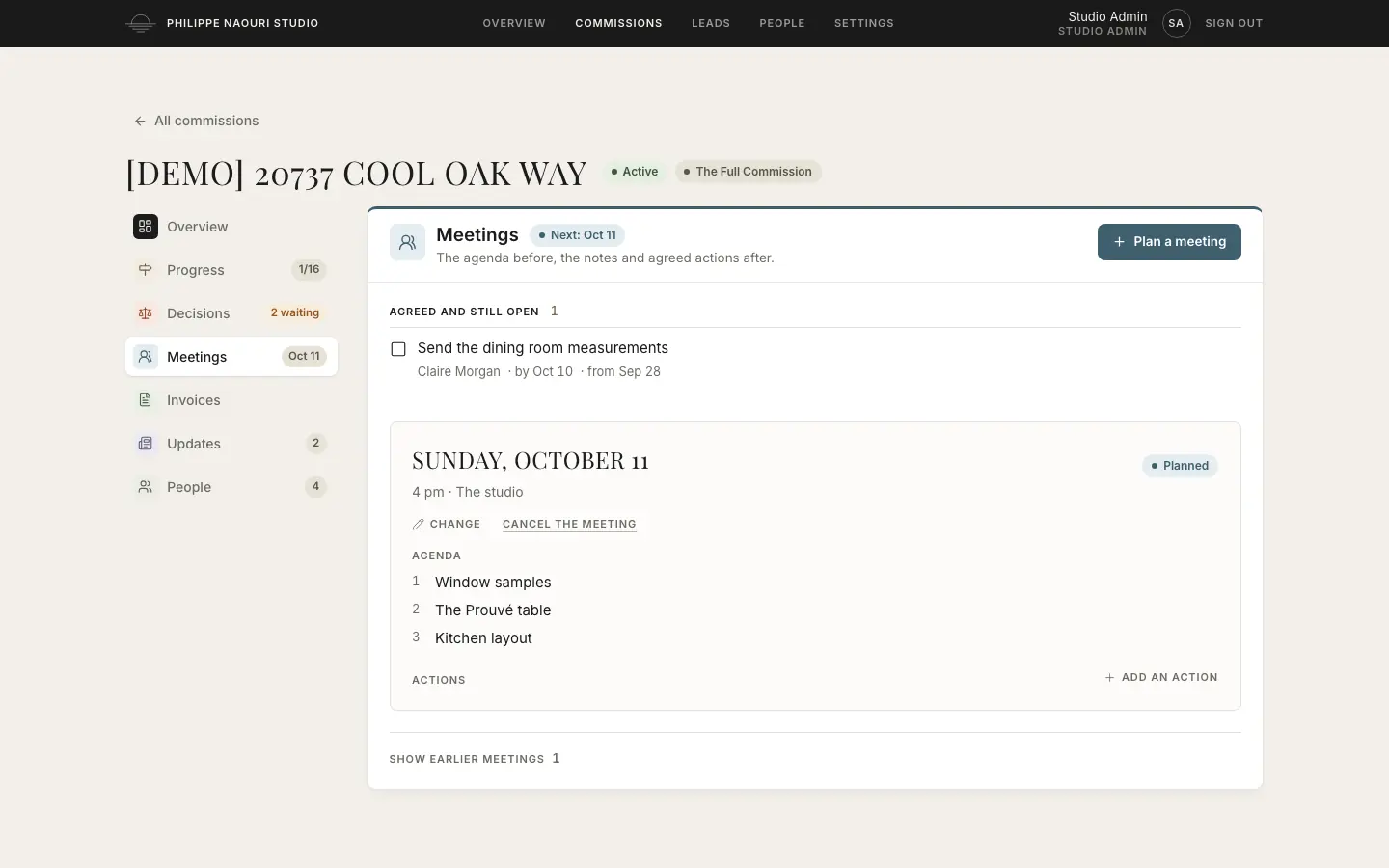Go to Leads in top navigation

point(711,23)
